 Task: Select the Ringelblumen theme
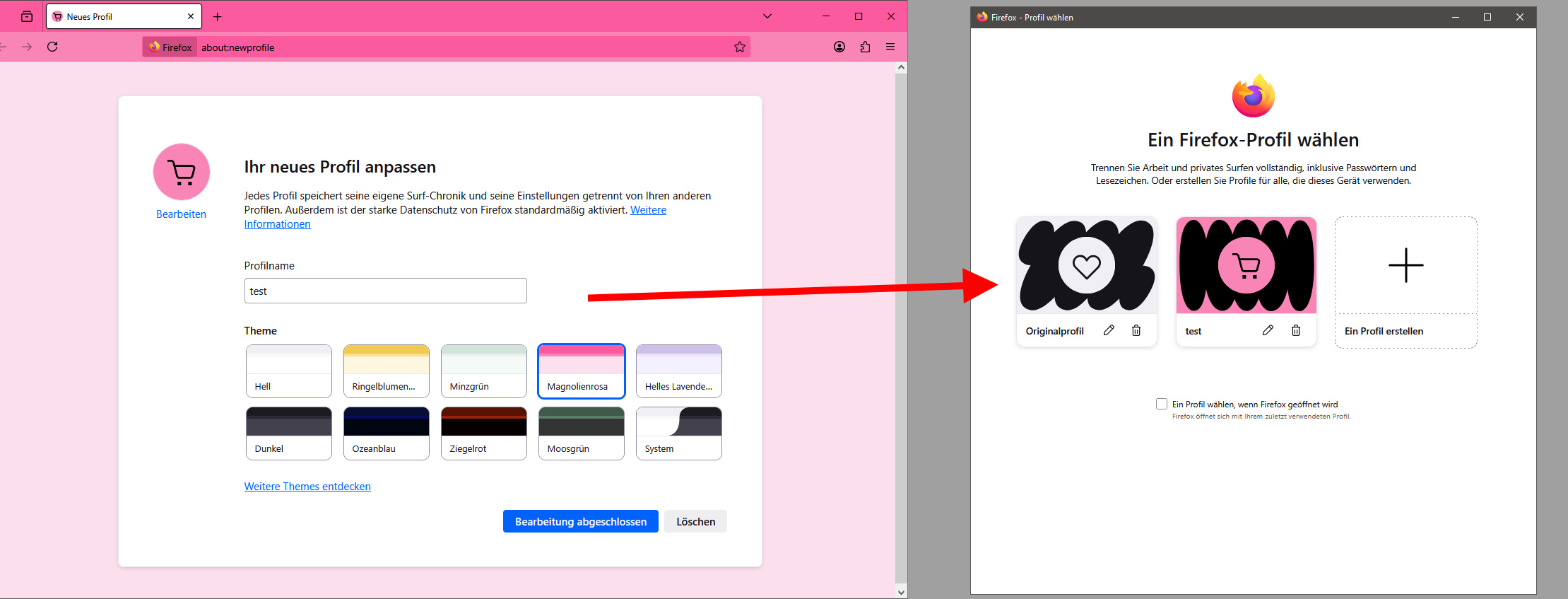pos(387,371)
